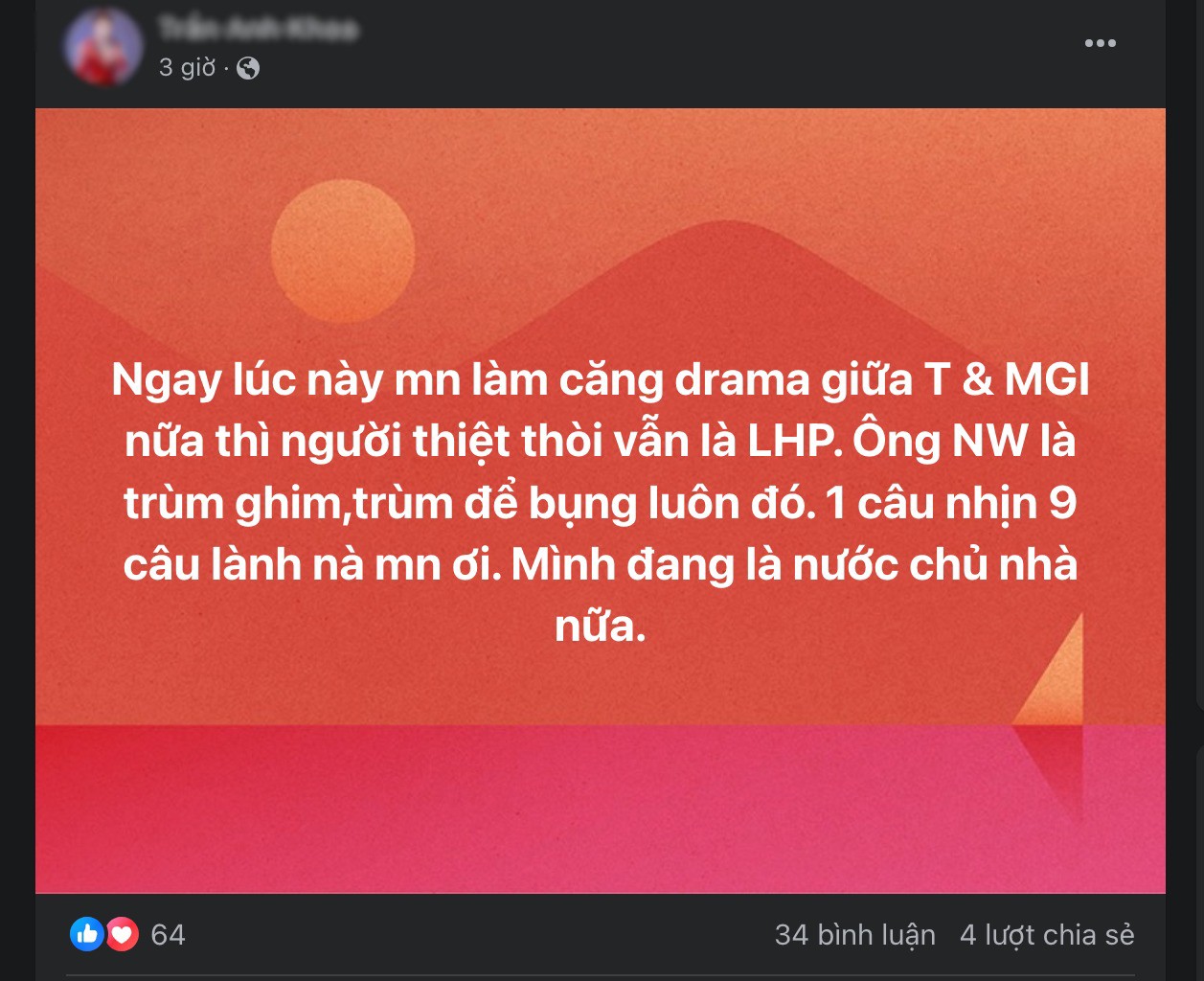1204x981 pixels.
Task: Show comments via '34 bình luận'
Action: pos(854,935)
